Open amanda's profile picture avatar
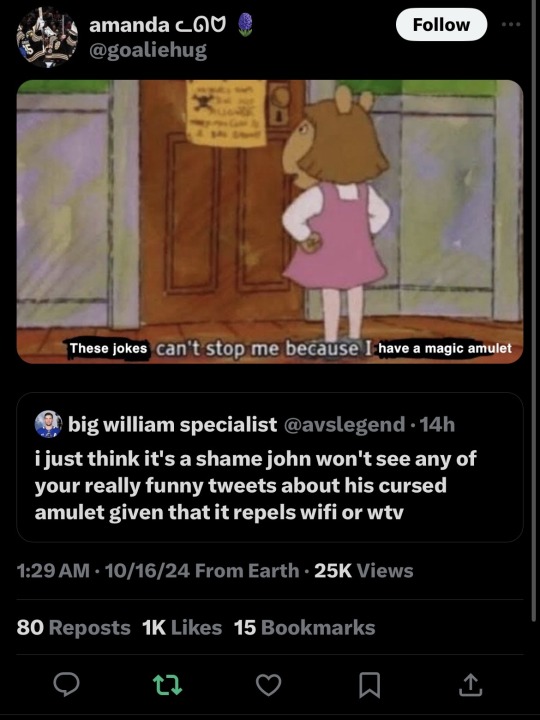This screenshot has height=720, width=540. point(47,37)
